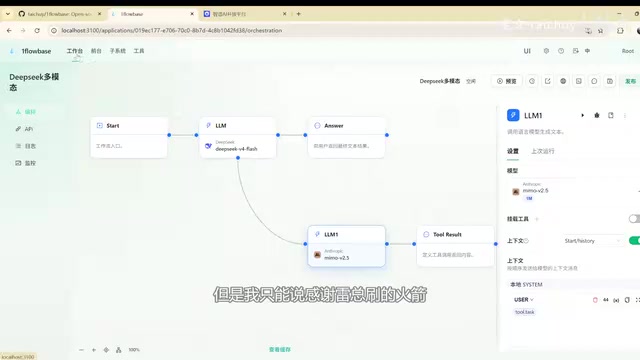Image resolution: width=640 pixels, height=360 pixels.
Task: Click the document-plus icon in header
Action: tap(576, 51)
